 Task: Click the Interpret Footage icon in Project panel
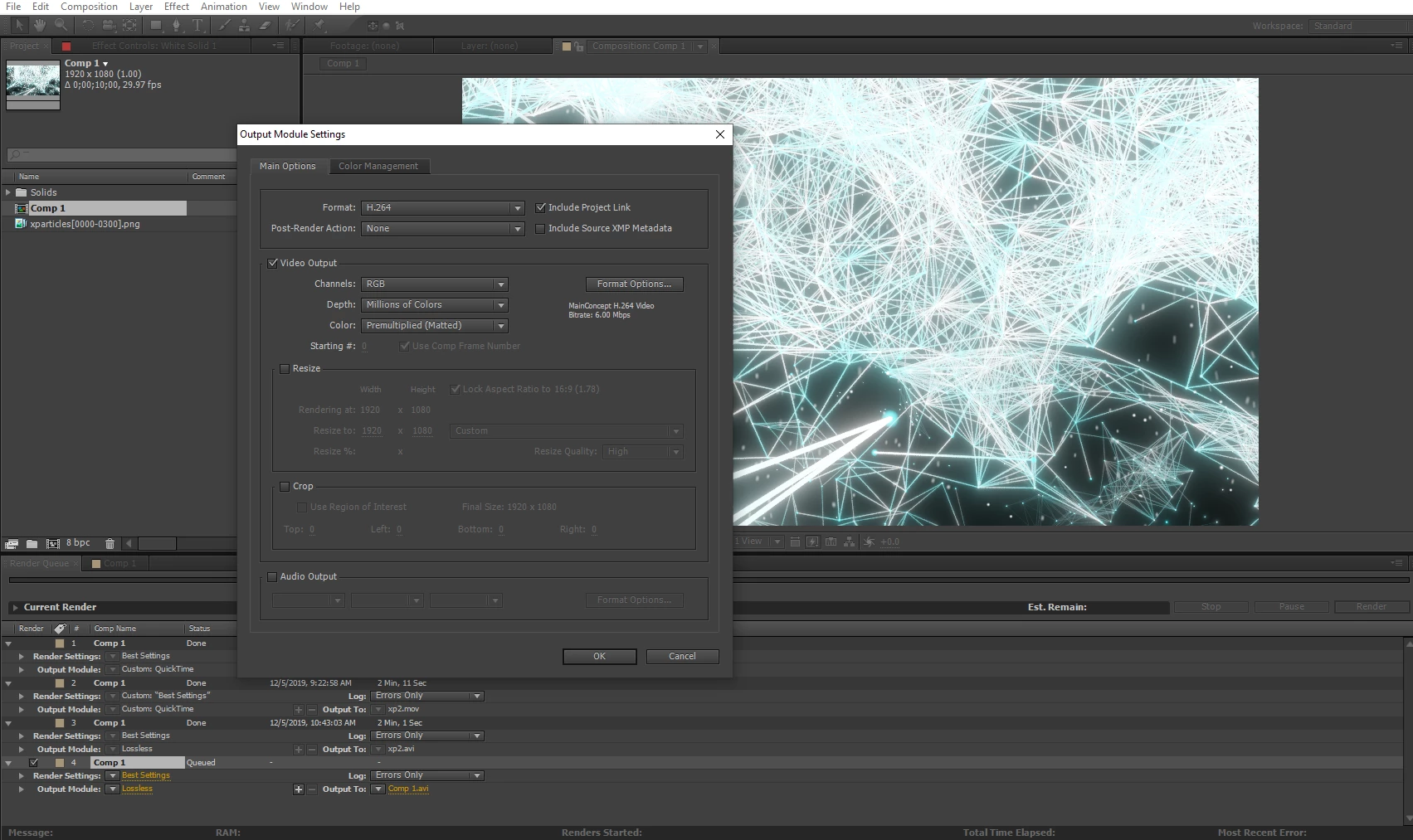(x=12, y=544)
